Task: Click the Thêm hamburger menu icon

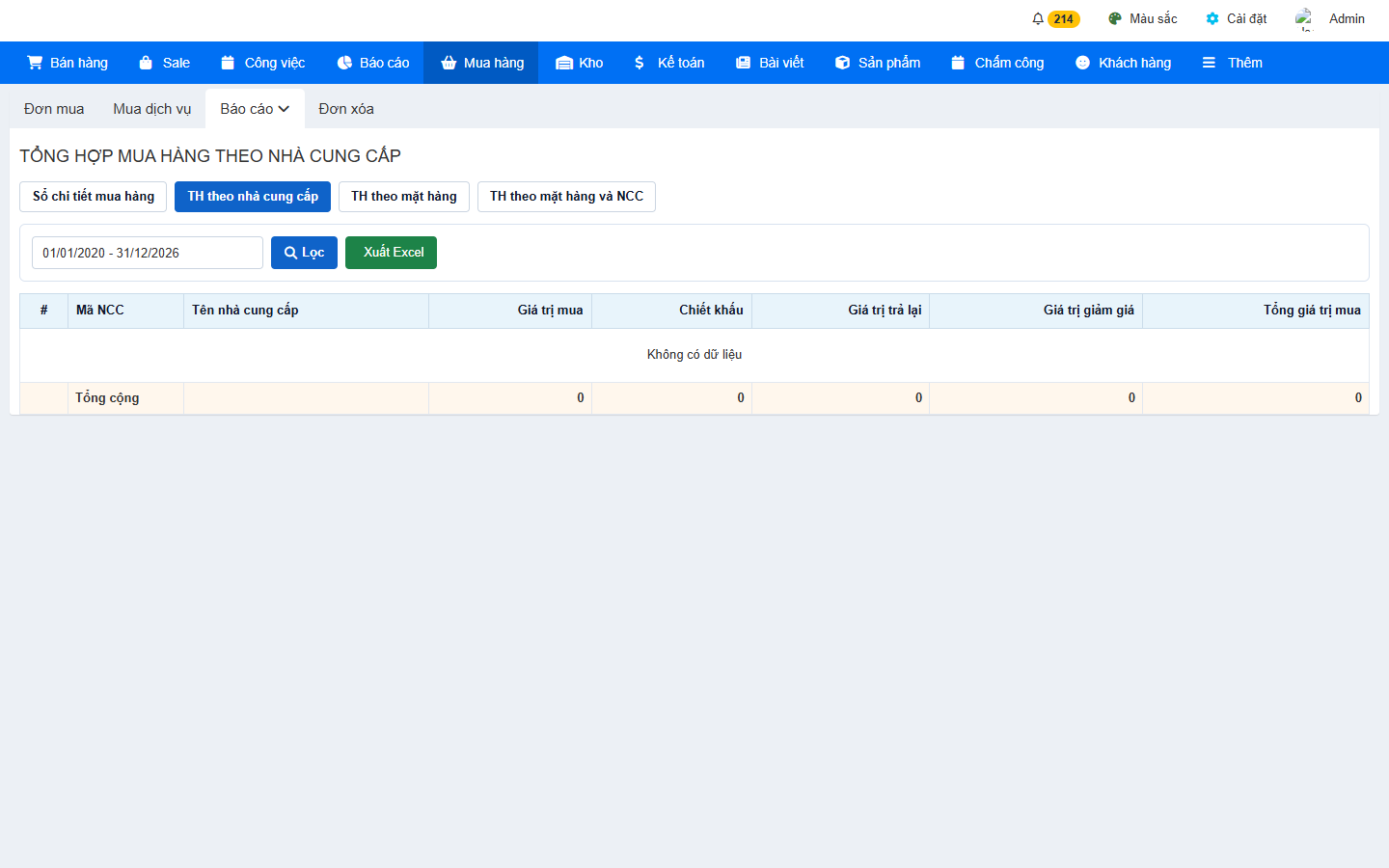Action: click(x=1209, y=63)
